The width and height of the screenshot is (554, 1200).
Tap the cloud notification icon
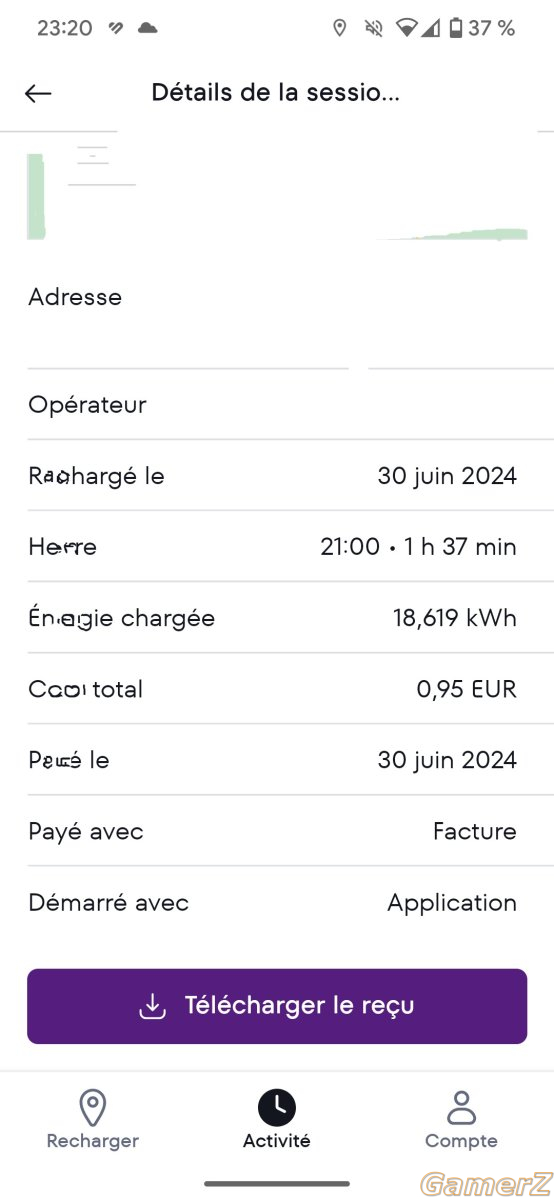148,28
